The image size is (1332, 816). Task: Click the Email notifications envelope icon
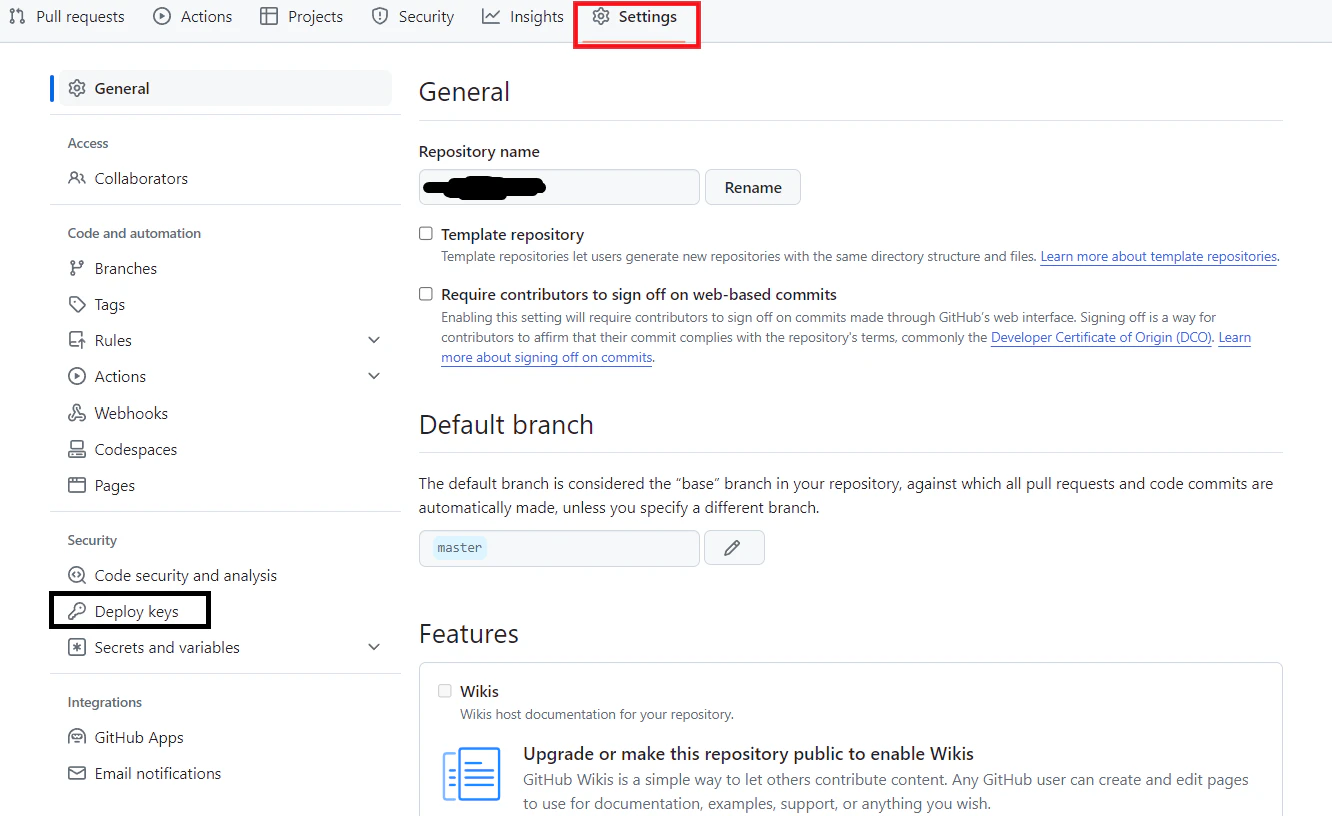coord(77,773)
